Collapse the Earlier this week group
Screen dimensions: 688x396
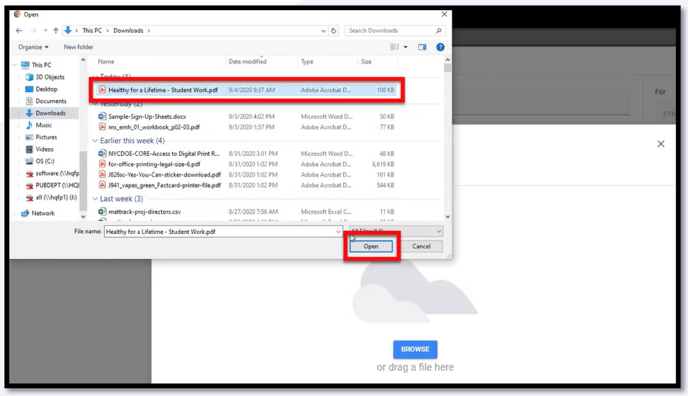pos(95,141)
